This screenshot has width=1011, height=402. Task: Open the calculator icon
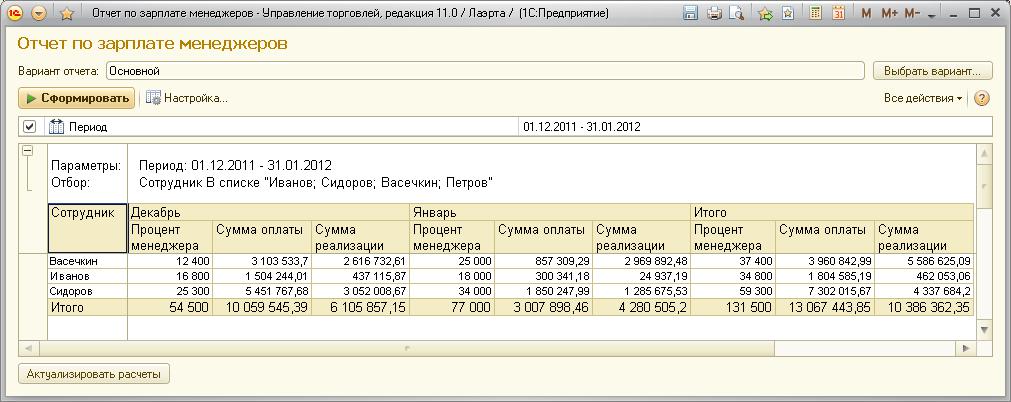pyautogui.click(x=816, y=13)
